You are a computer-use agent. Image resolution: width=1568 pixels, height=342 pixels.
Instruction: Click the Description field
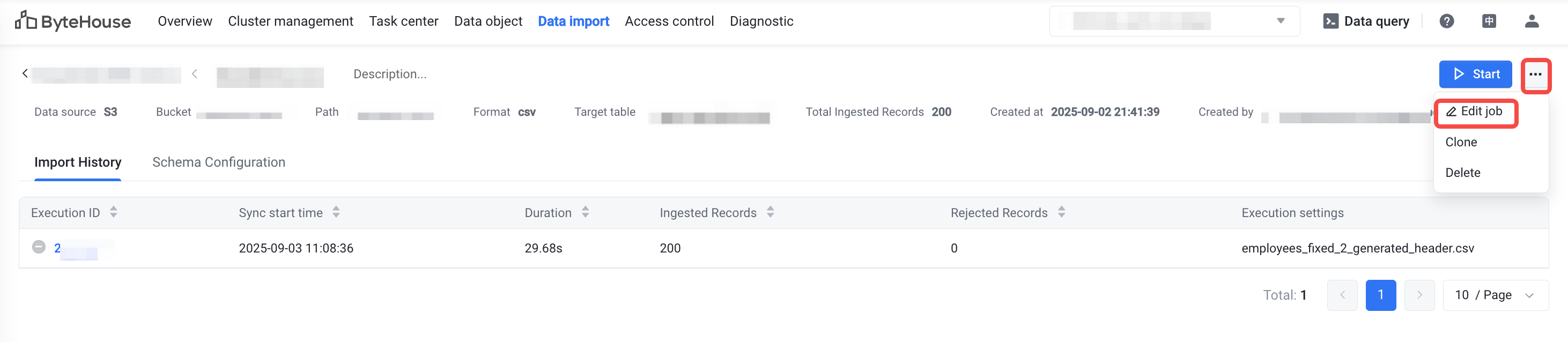[389, 74]
